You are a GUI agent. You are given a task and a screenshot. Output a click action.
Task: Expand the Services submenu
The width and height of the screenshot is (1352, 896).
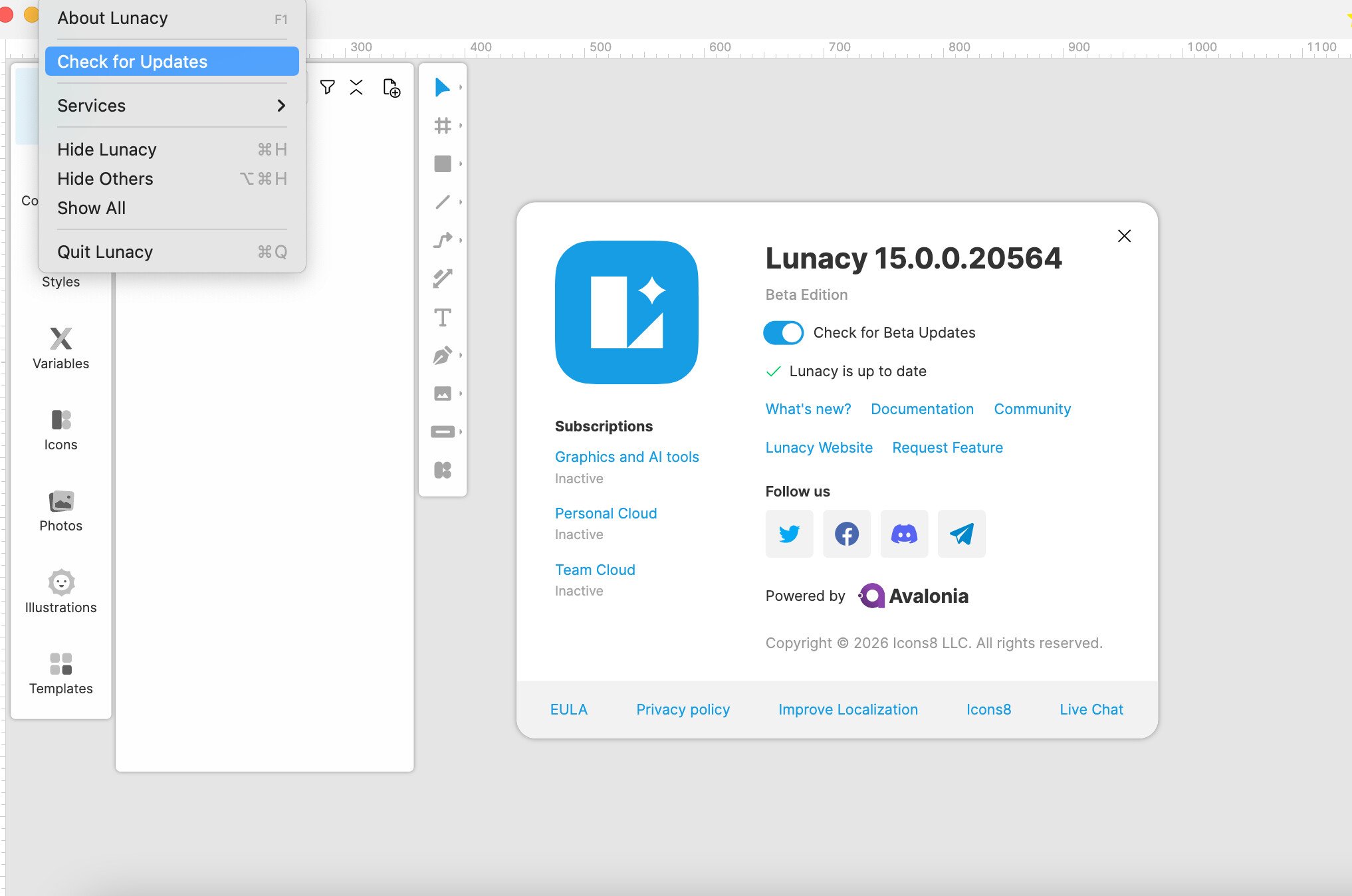pyautogui.click(x=172, y=106)
